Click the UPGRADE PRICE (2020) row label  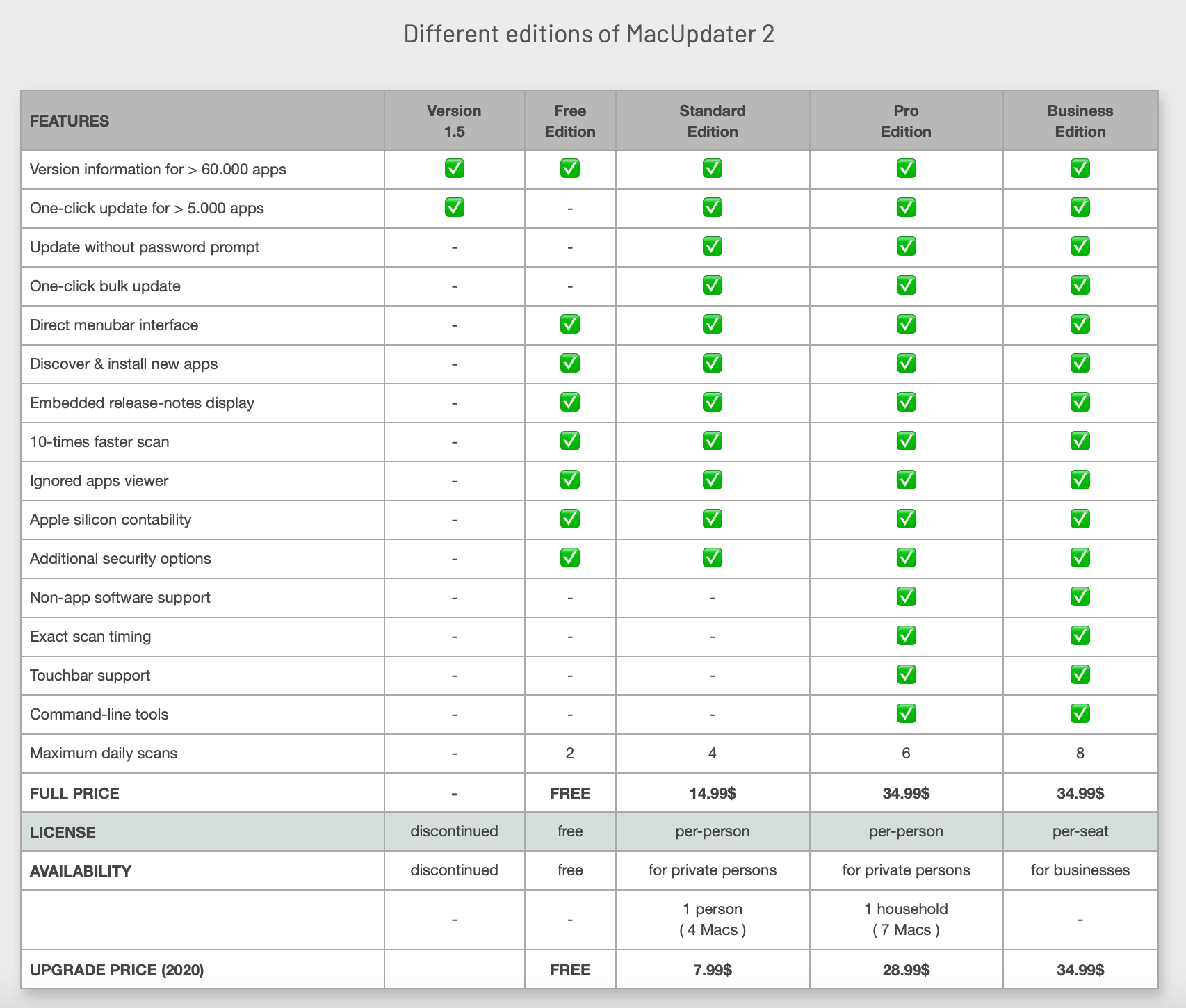coord(117,970)
